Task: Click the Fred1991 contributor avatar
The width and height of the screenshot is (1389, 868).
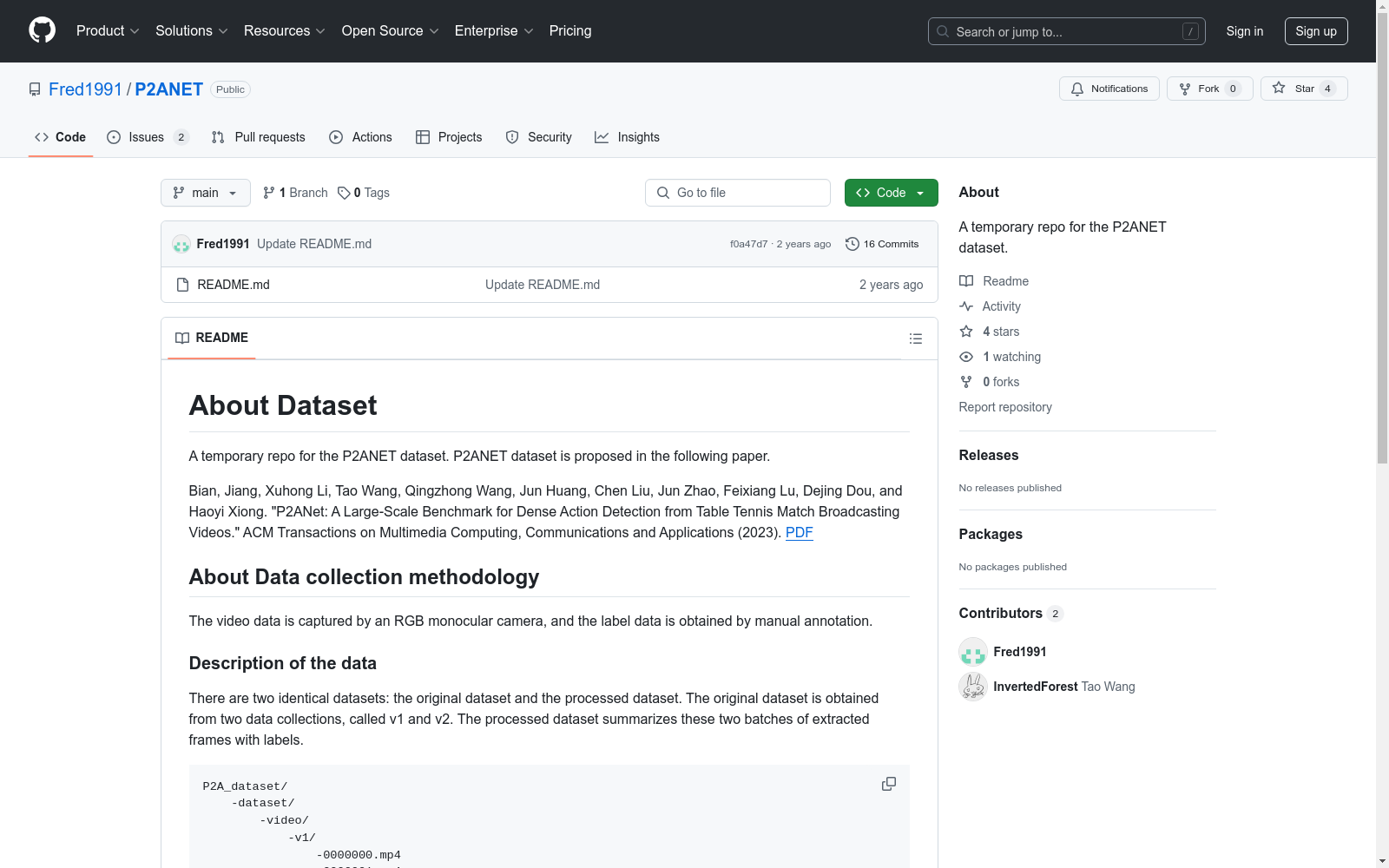Action: (x=973, y=652)
